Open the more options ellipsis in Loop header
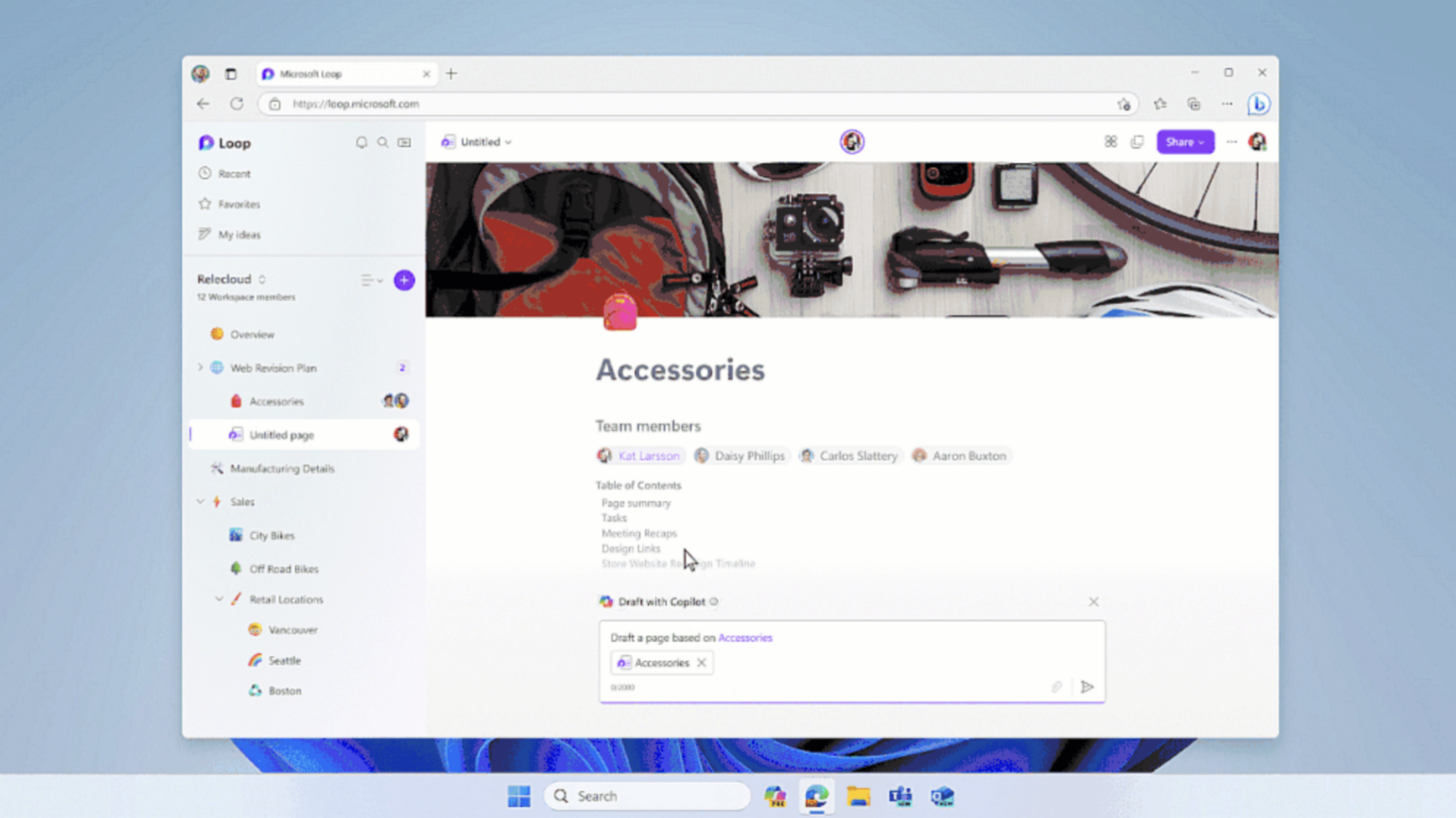The height and width of the screenshot is (818, 1456). pos(1231,142)
